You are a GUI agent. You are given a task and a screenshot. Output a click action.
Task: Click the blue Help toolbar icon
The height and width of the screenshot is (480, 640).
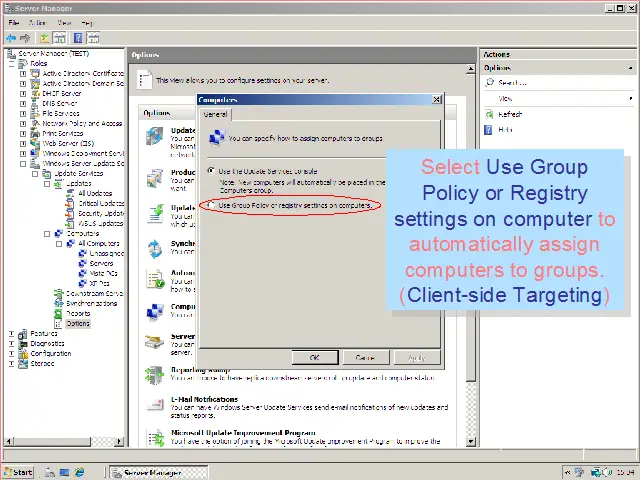point(78,38)
